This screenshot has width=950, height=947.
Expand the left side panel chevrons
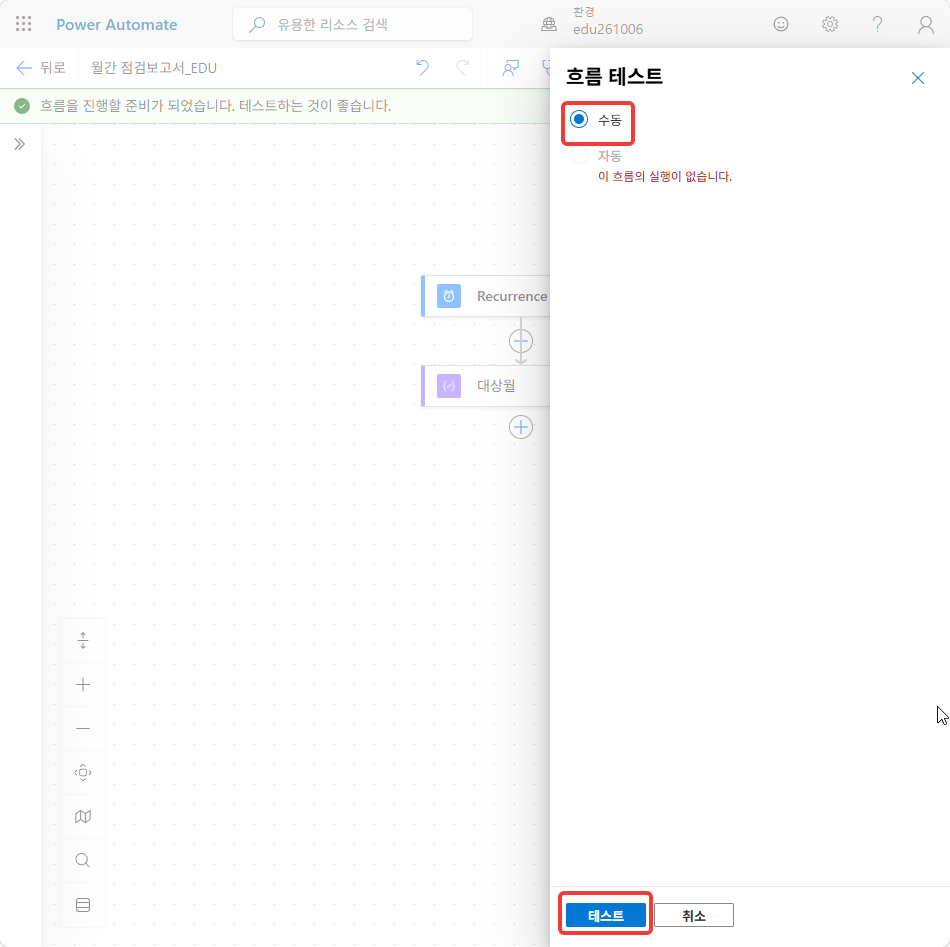click(x=19, y=144)
